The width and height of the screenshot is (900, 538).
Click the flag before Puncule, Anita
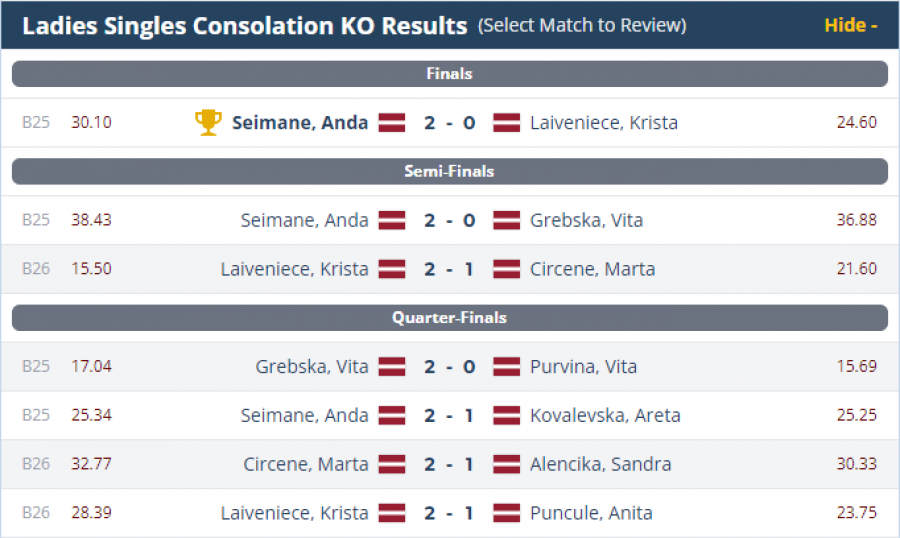[507, 513]
